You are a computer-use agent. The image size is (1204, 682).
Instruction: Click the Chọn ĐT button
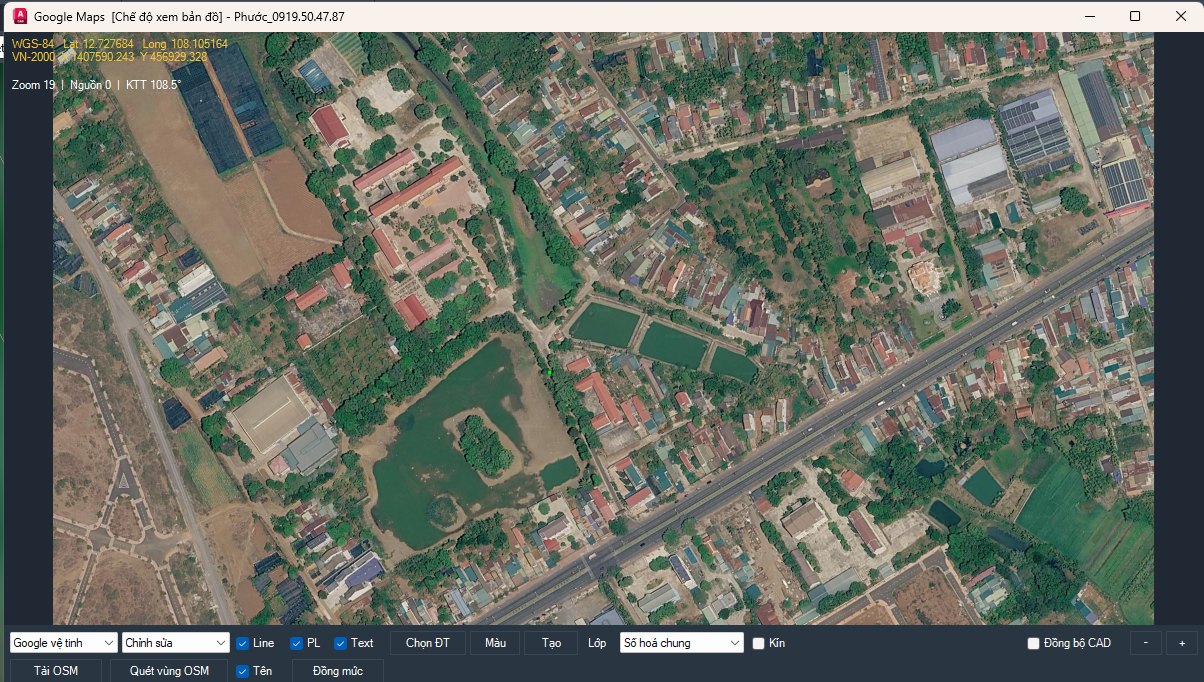coord(427,643)
